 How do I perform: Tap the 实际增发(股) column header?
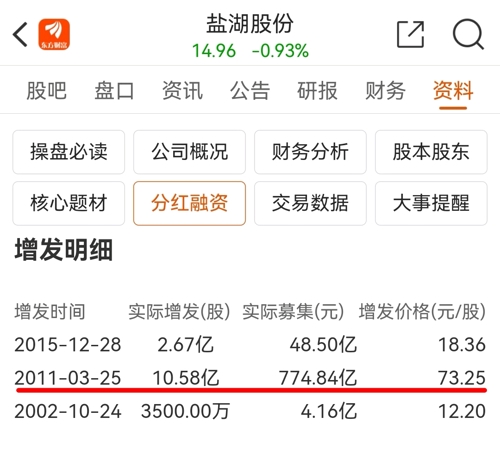179,312
